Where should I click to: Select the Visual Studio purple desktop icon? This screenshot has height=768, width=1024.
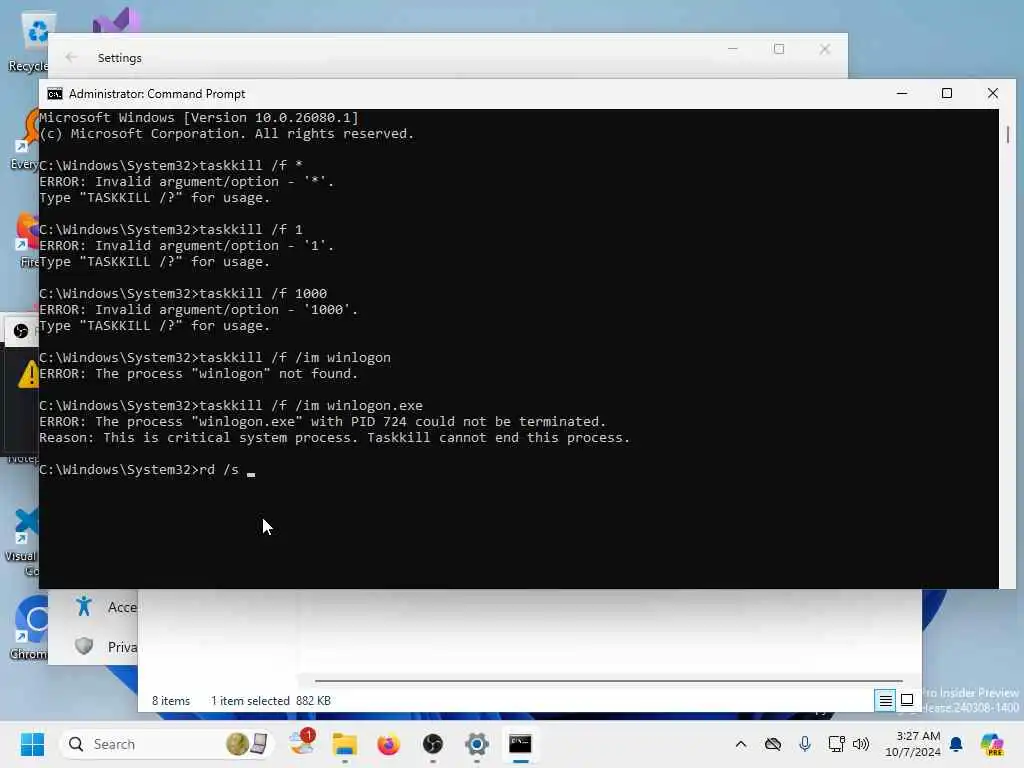coord(115,21)
